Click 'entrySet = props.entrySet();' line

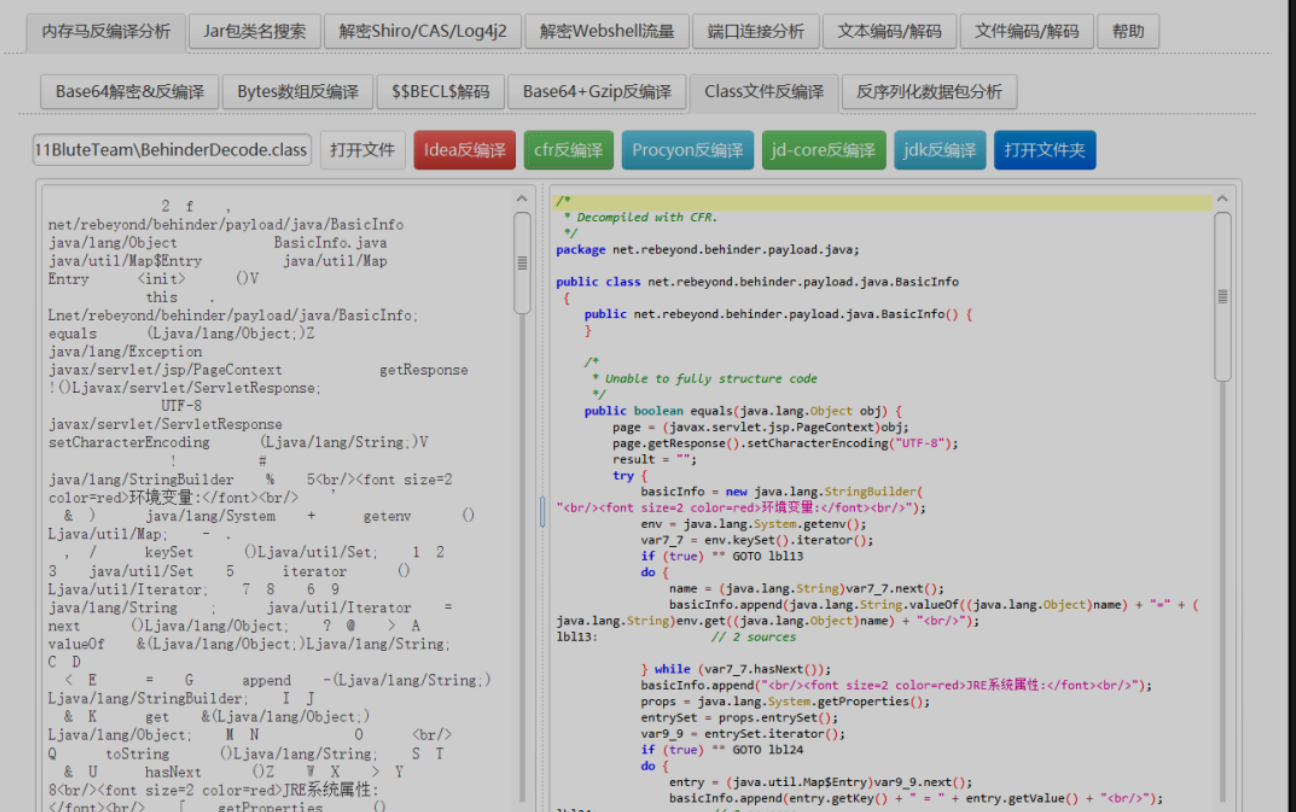coord(739,717)
